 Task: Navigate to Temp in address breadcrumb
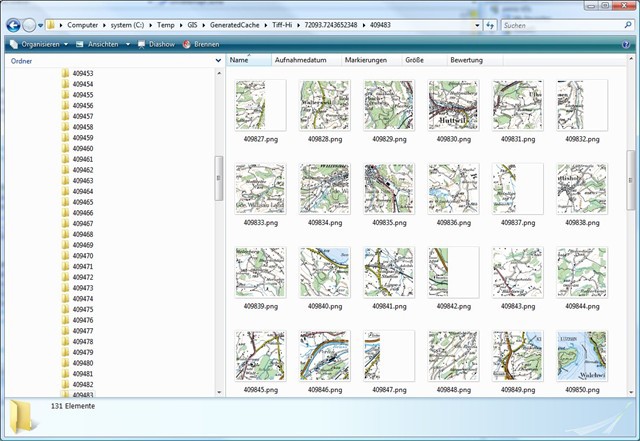click(x=166, y=25)
